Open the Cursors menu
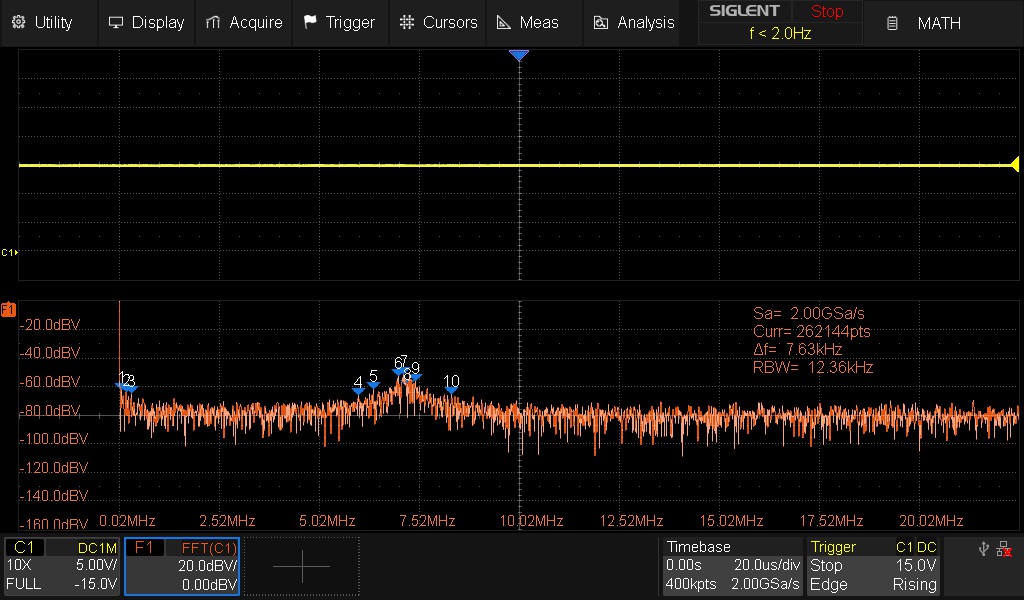 (438, 22)
